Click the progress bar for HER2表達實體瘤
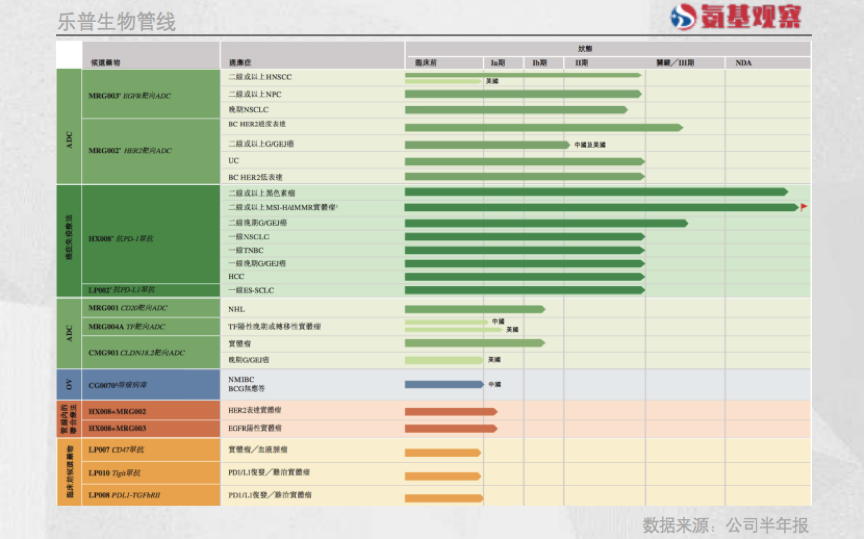The height and width of the screenshot is (539, 864). [451, 411]
